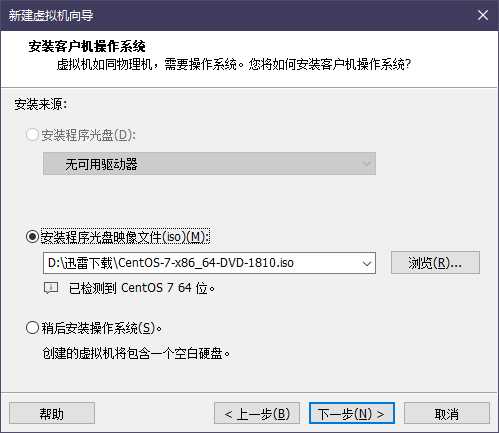Screen dimensions: 499x433
Task: Click the 安装来源 label
Action: 41,104
